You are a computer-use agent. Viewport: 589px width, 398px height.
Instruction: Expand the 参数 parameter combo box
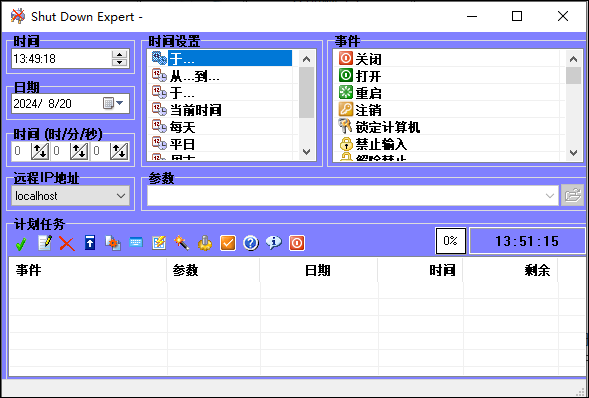pyautogui.click(x=549, y=196)
